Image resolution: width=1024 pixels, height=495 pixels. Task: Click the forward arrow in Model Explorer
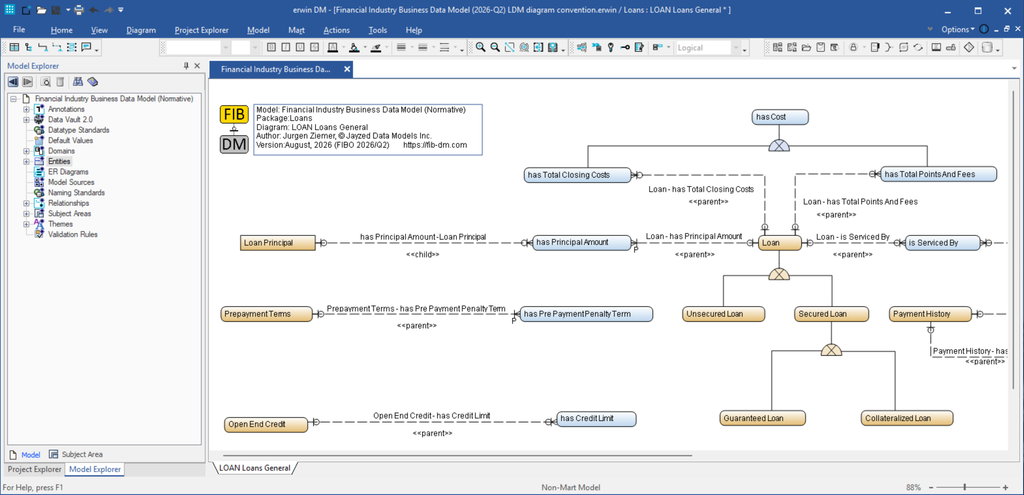point(27,82)
